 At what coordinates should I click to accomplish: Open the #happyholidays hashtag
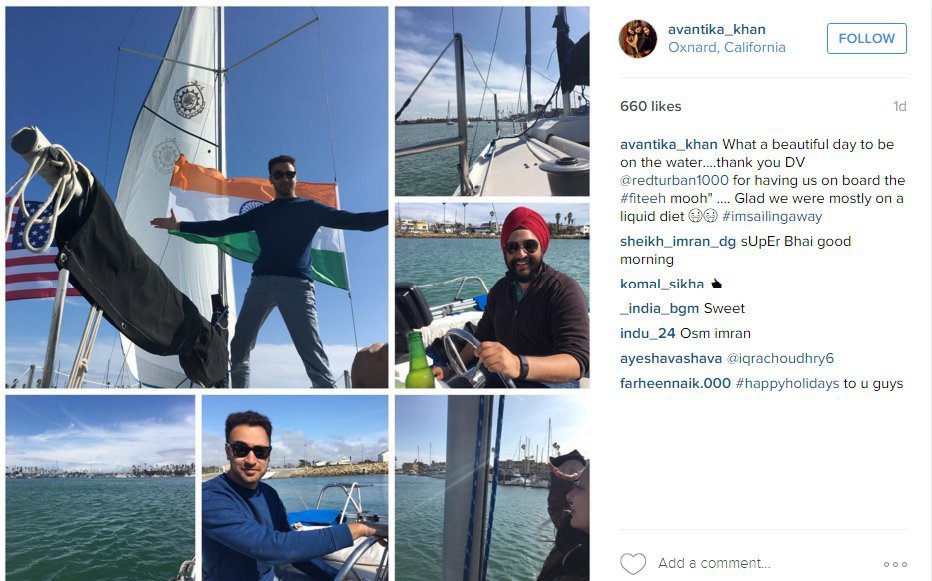(787, 384)
